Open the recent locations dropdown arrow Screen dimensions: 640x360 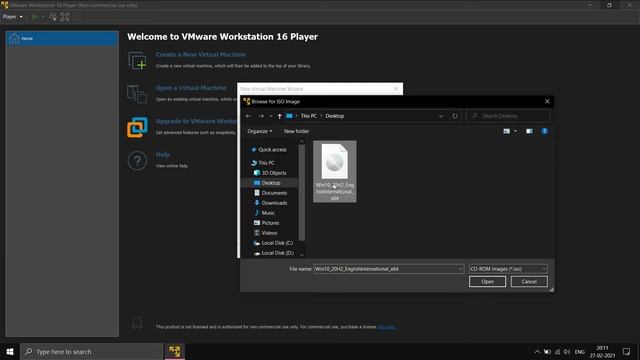(x=271, y=116)
